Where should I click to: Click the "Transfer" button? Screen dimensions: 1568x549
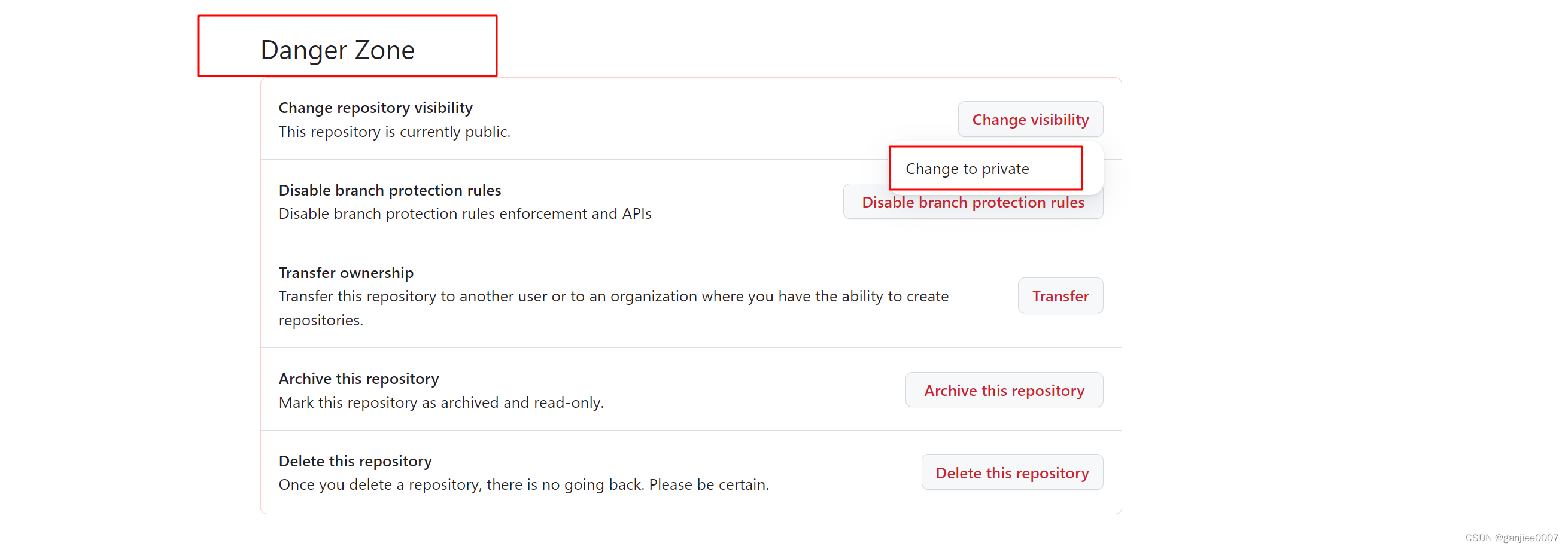1060,296
